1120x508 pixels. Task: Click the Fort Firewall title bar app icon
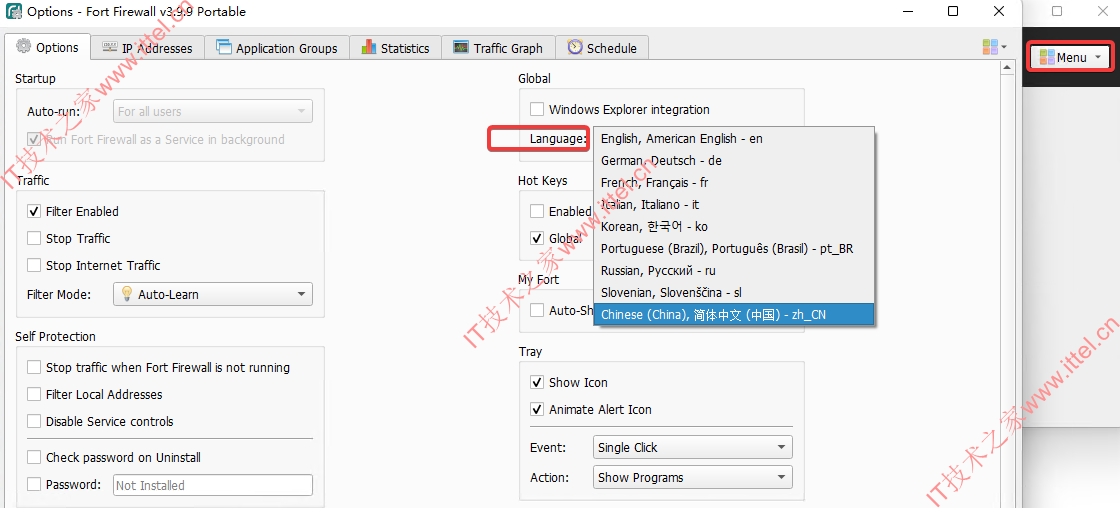coord(13,11)
